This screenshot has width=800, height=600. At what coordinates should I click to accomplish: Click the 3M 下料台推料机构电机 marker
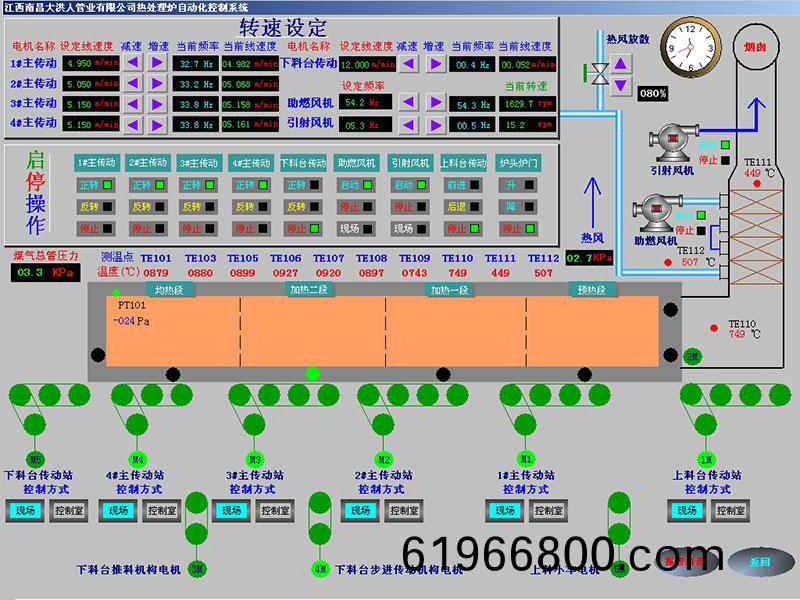(x=196, y=569)
